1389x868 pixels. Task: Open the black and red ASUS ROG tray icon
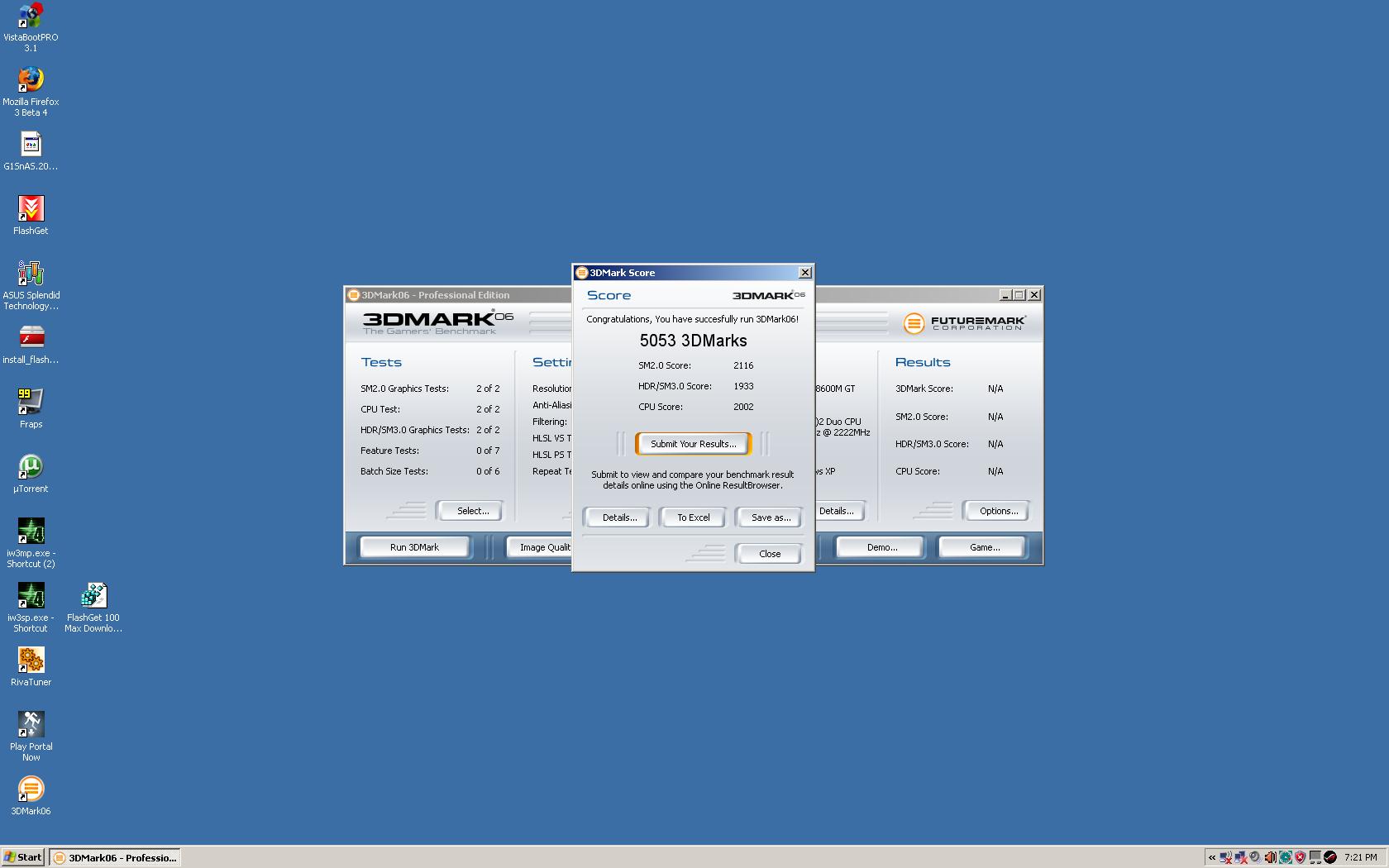point(1330,857)
